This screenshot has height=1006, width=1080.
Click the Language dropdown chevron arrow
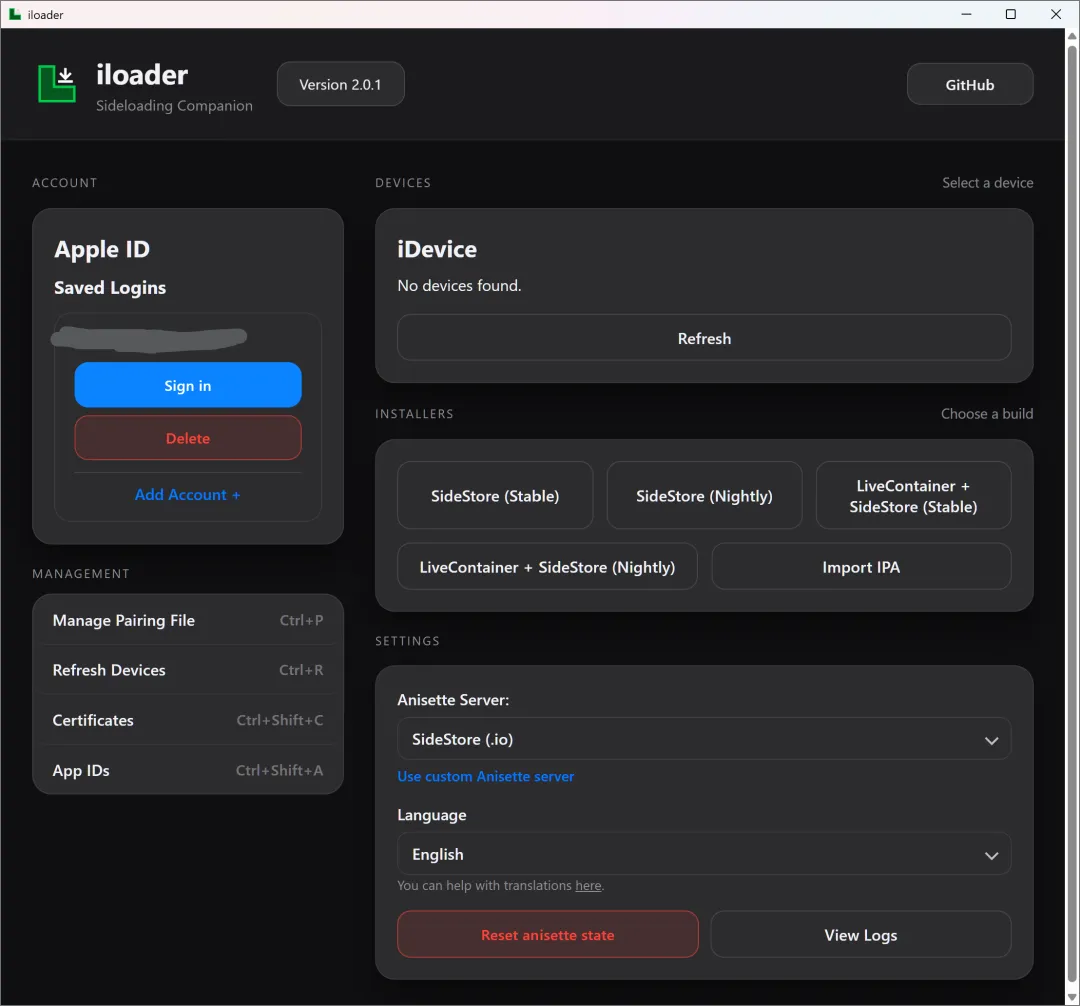(x=991, y=855)
